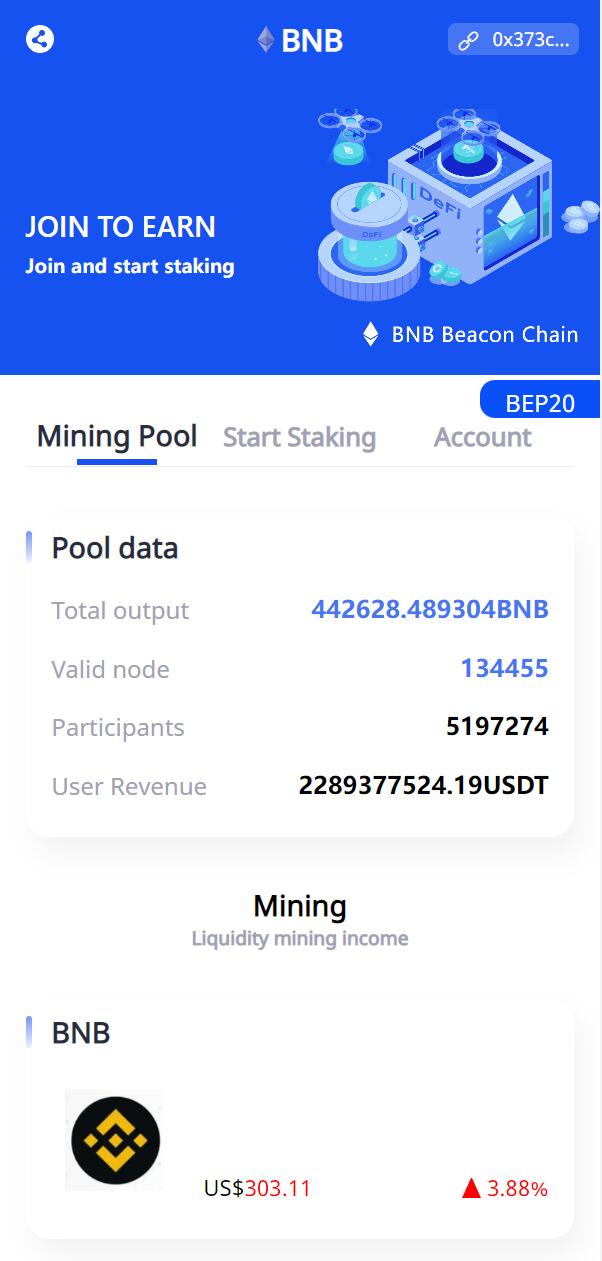Open the 0x373c wallet address button
This screenshot has width=602, height=1261.
point(513,40)
